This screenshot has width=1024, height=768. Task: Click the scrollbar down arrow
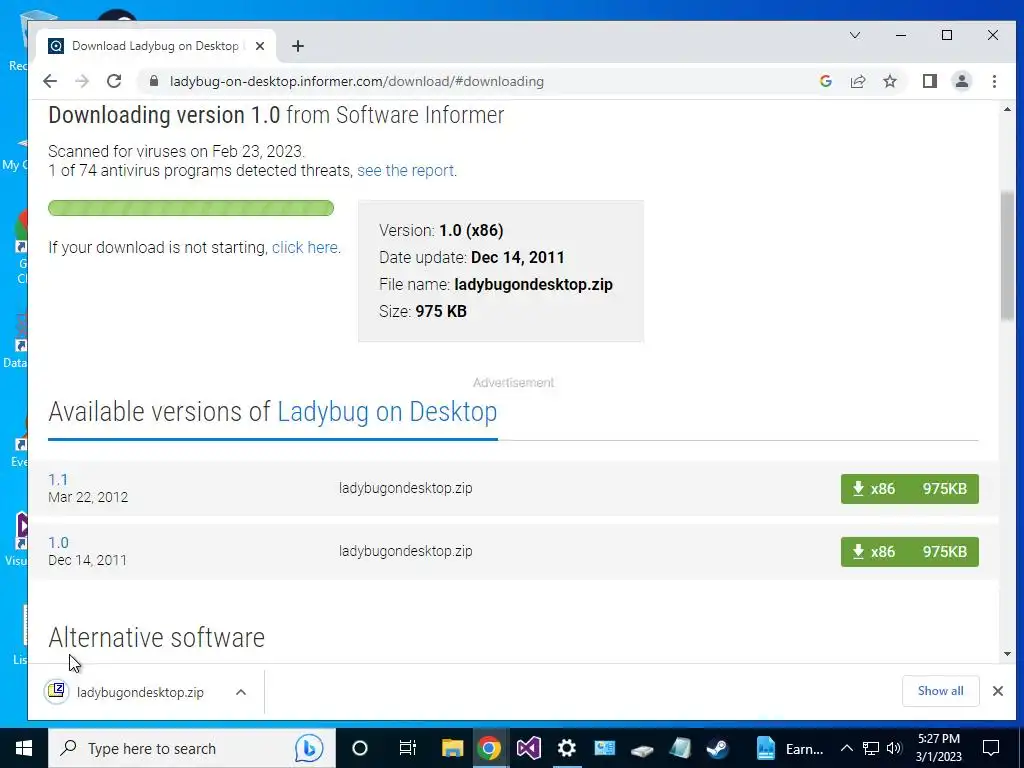1006,654
